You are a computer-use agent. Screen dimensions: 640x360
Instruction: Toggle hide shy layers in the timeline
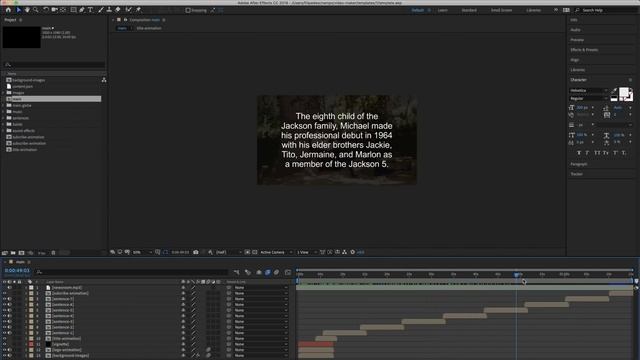[259, 272]
